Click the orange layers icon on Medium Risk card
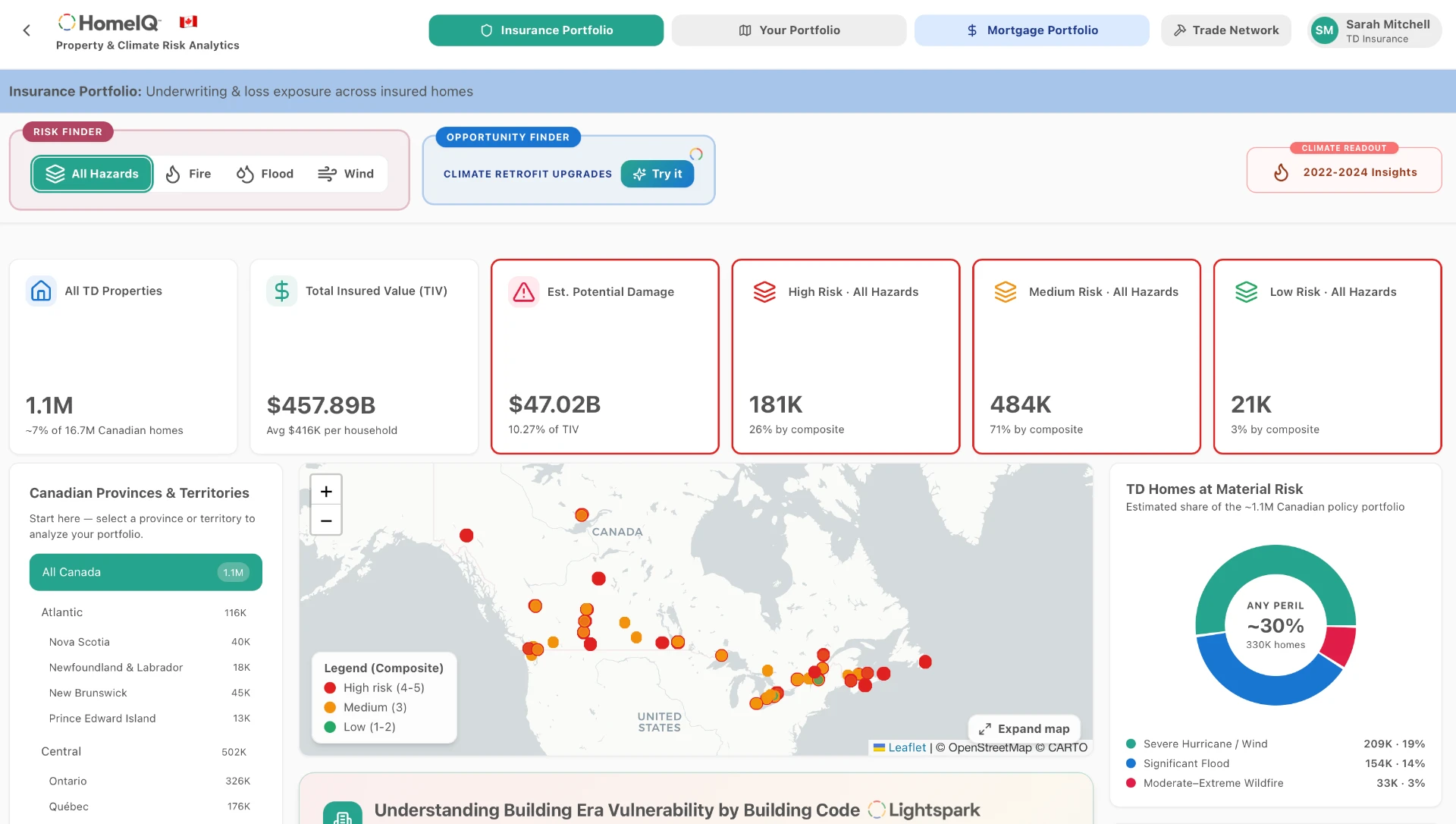The image size is (1456, 824). point(1005,291)
